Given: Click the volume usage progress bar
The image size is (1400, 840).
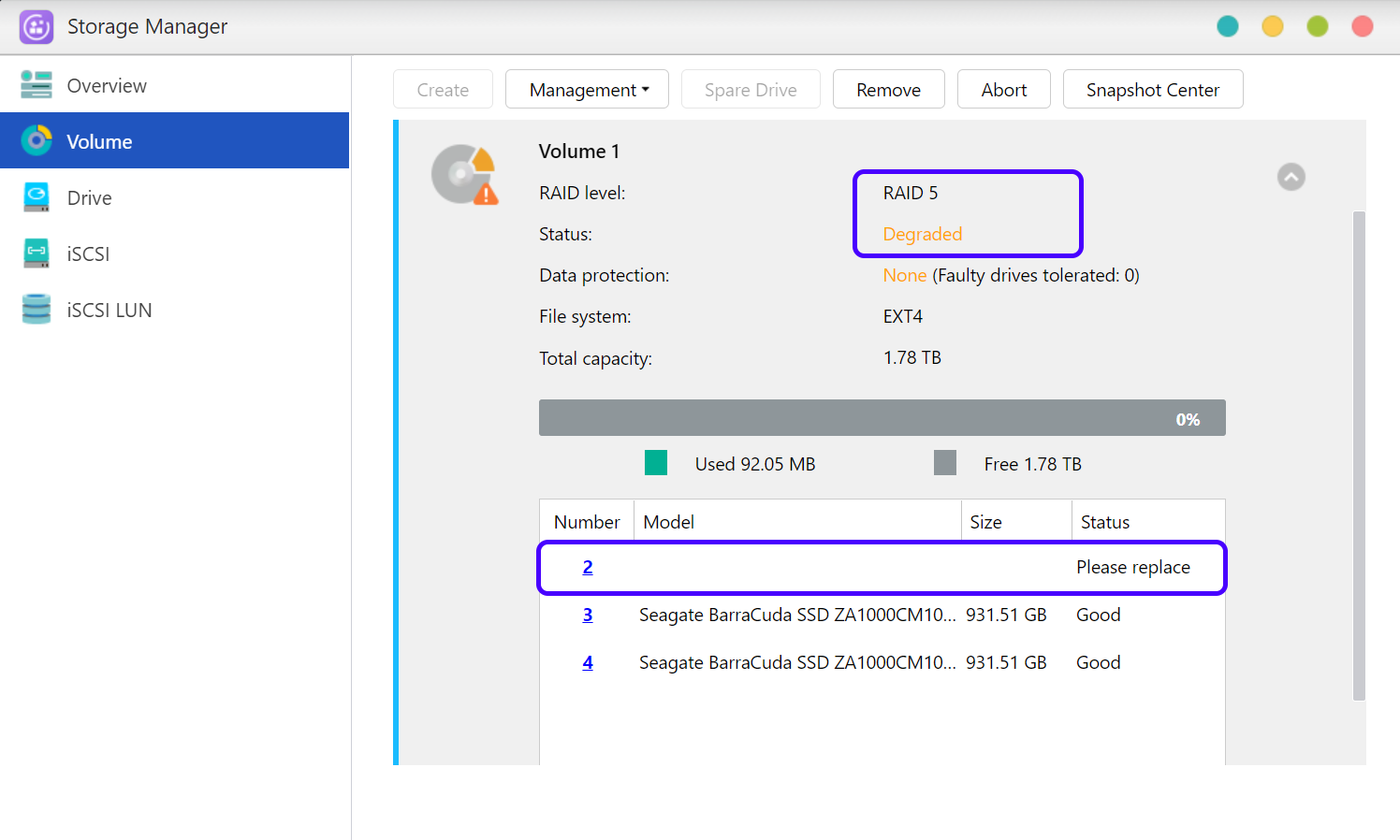Looking at the screenshot, I should 882,418.
